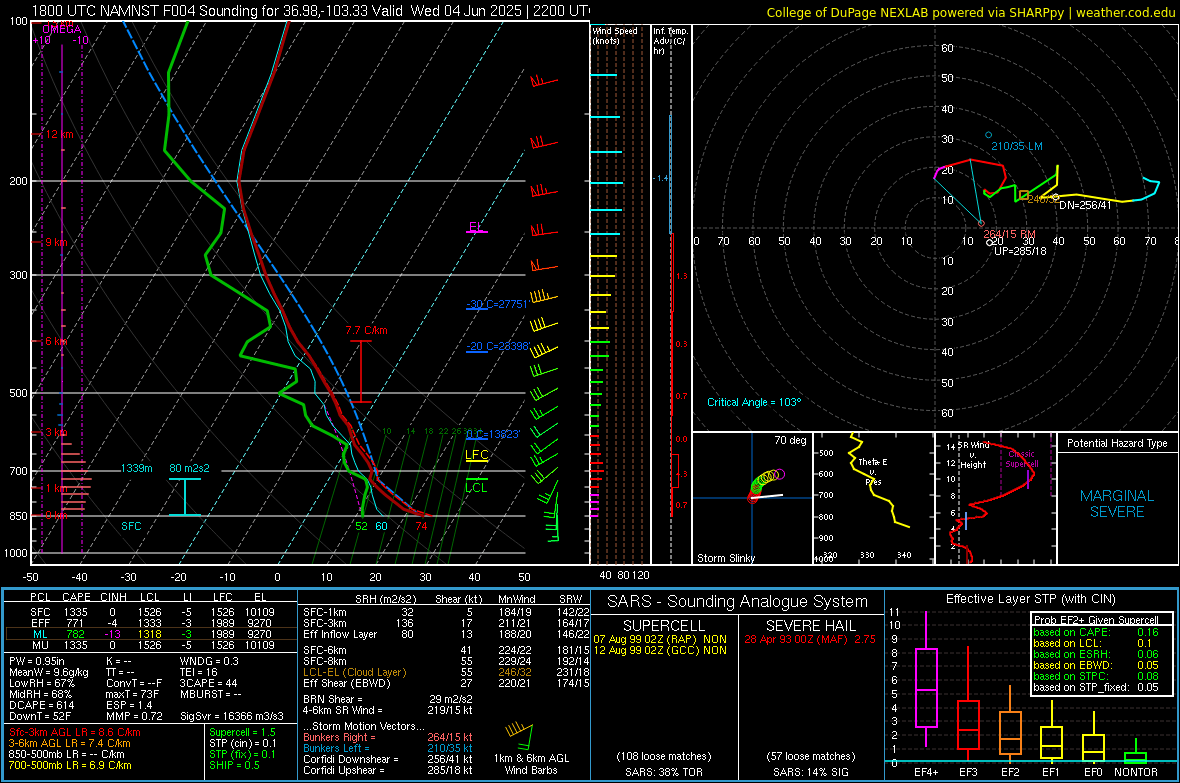Image resolution: width=1180 pixels, height=783 pixels.
Task: Select the magenta EL level label
Action: pyautogui.click(x=476, y=227)
